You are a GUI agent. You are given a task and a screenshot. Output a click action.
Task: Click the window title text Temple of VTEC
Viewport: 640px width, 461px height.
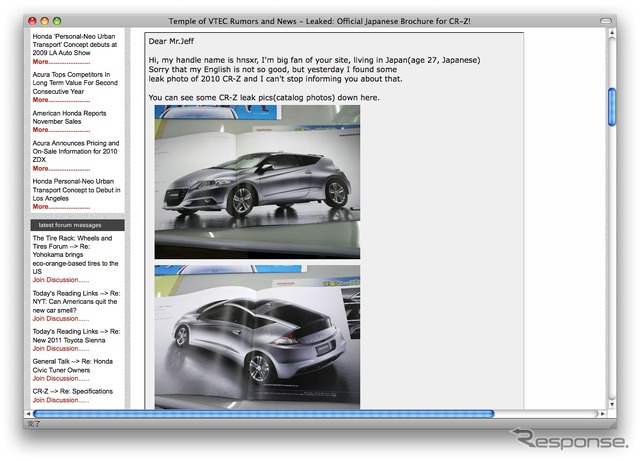[x=319, y=21]
